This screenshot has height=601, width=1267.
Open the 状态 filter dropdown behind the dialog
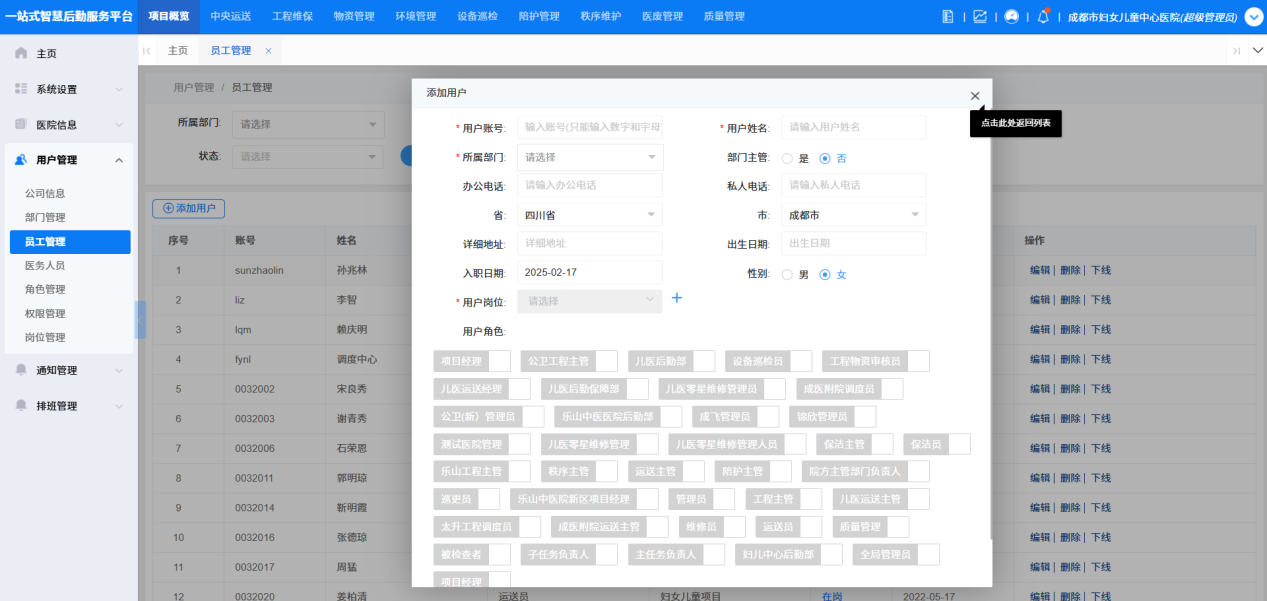(x=308, y=156)
